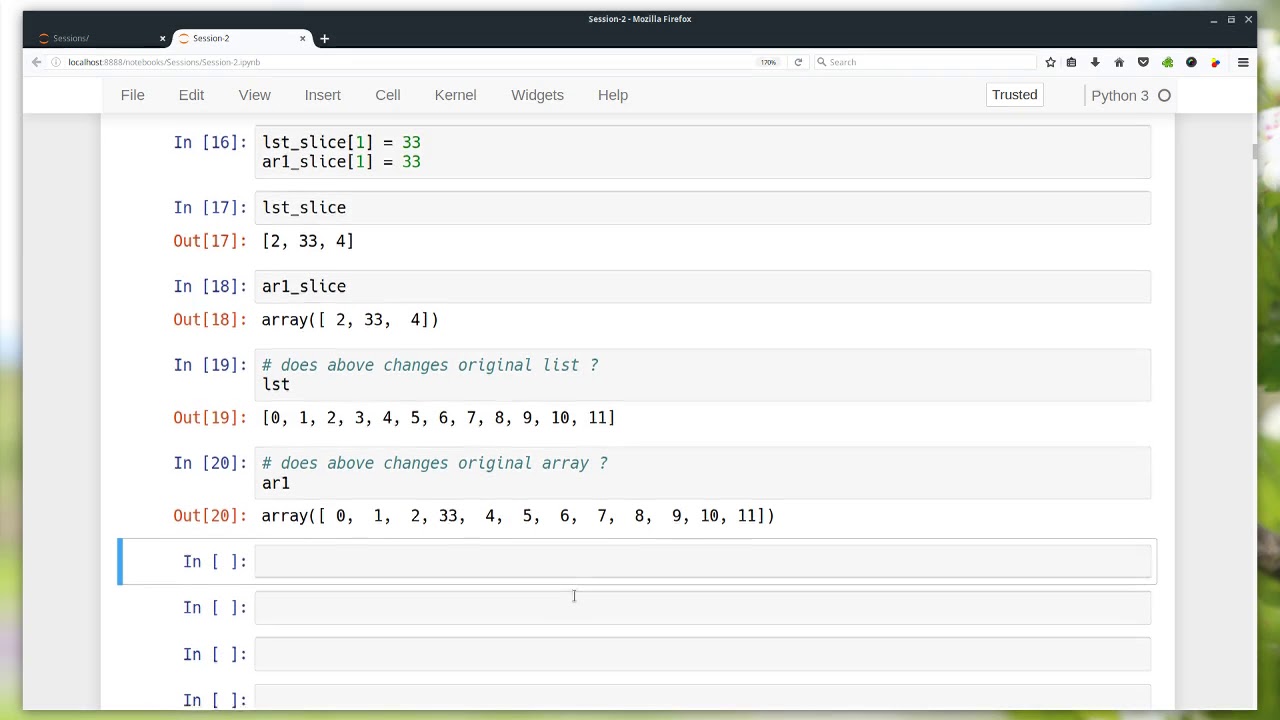Open a new browser tab
This screenshot has height=720, width=1280.
324,38
